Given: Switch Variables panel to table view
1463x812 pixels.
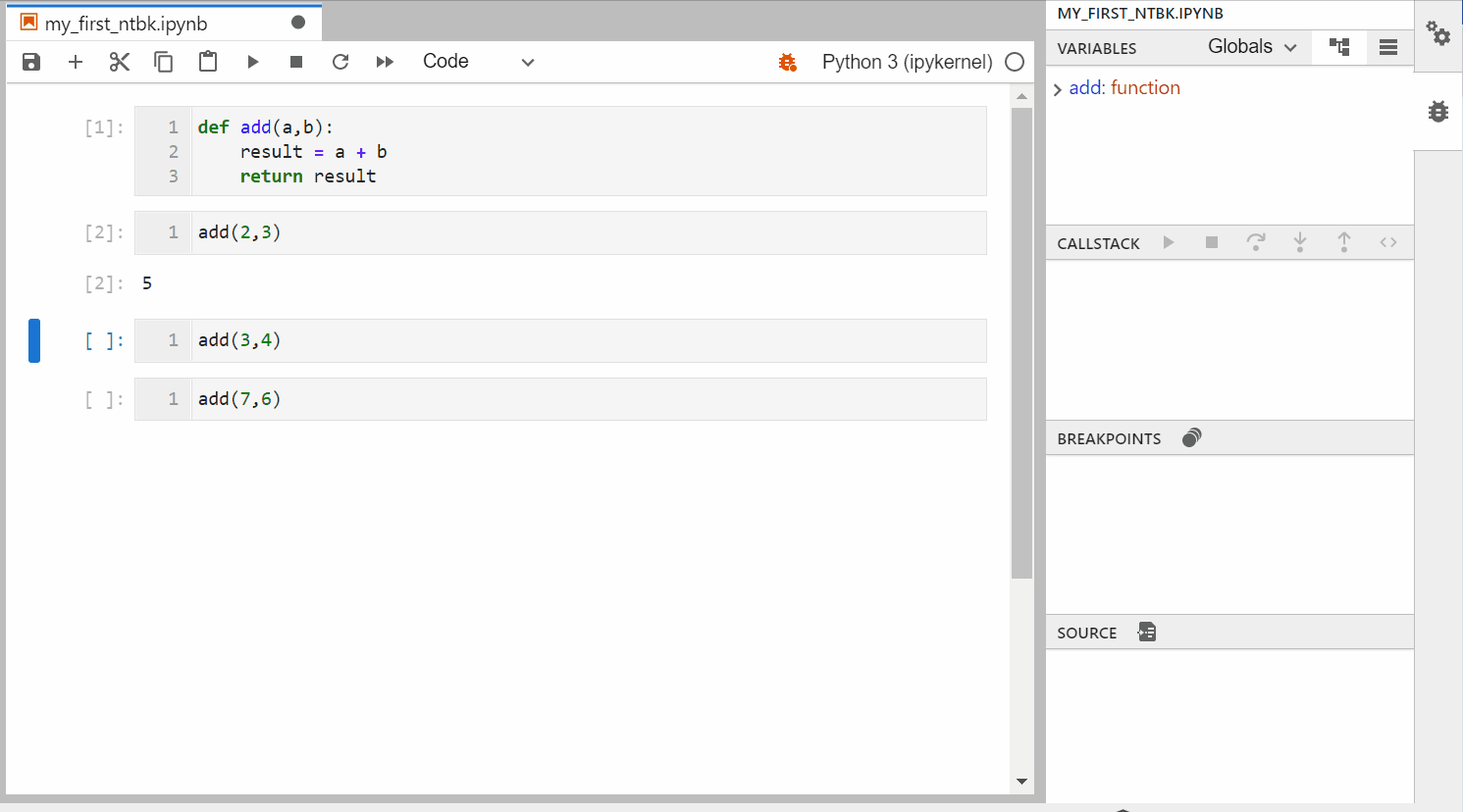Looking at the screenshot, I should point(1388,47).
